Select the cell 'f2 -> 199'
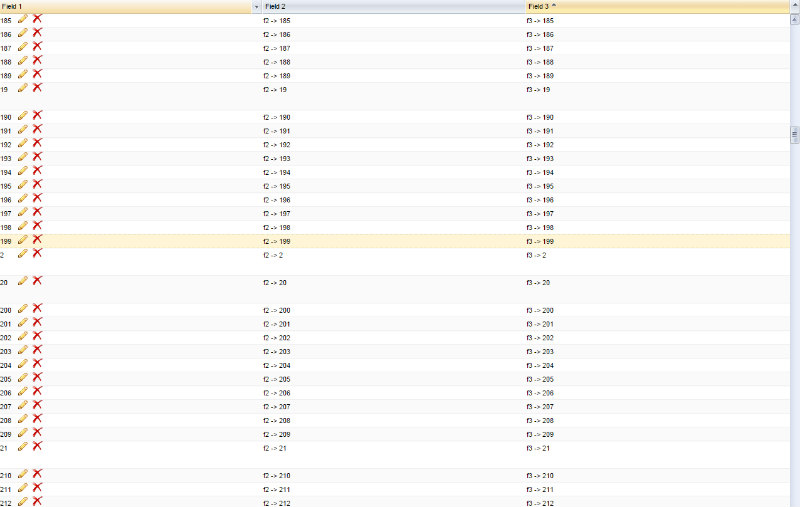 [277, 241]
